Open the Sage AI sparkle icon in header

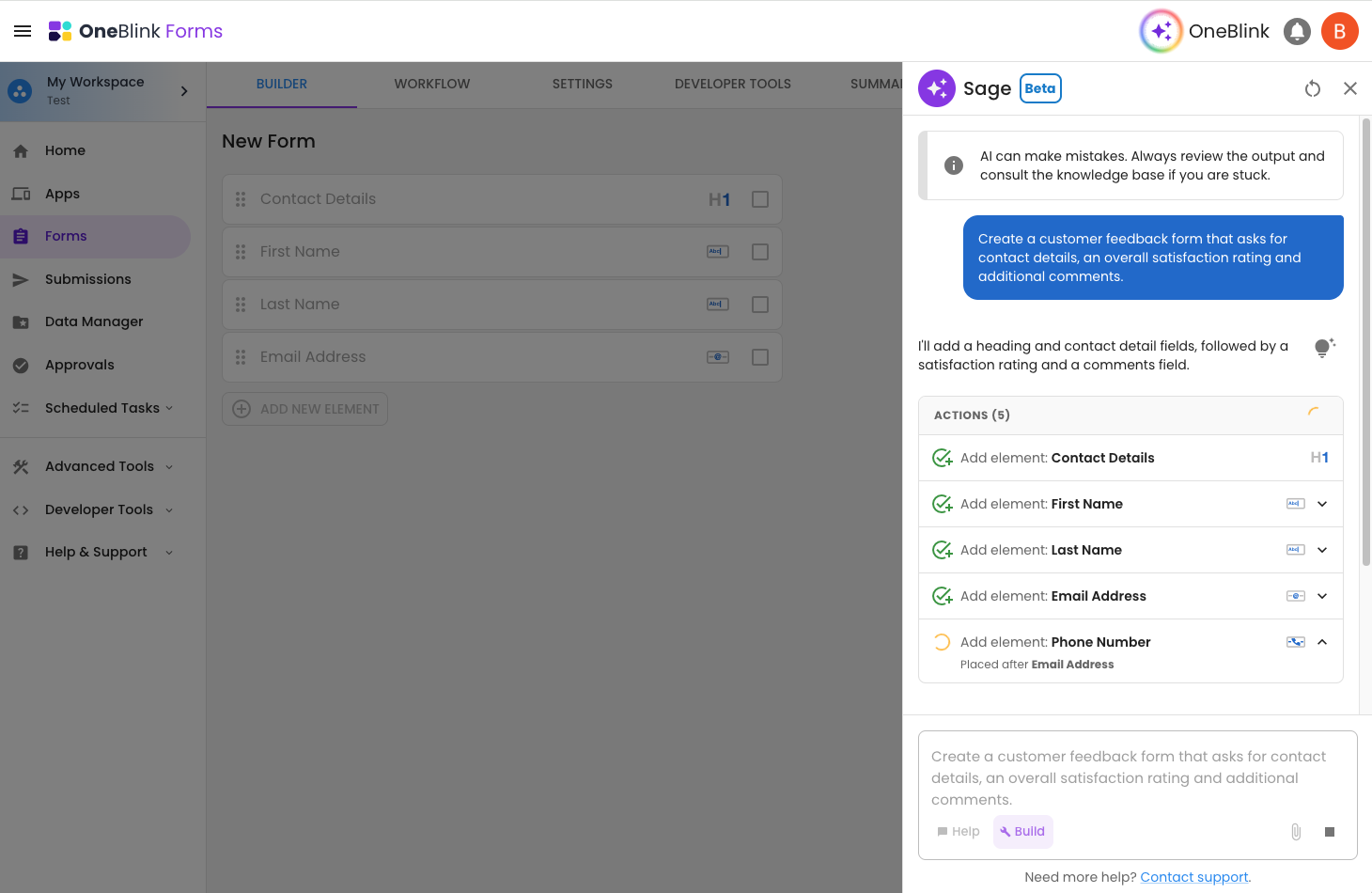[1161, 31]
